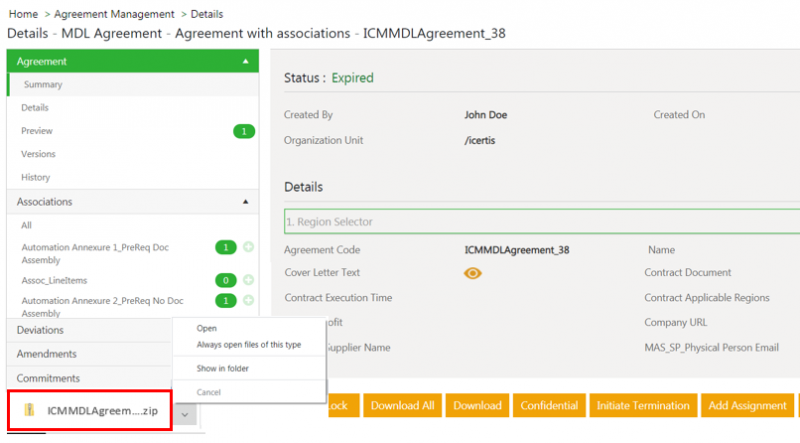The image size is (800, 443).
Task: Click the Contract Document label
Action: 688,273
